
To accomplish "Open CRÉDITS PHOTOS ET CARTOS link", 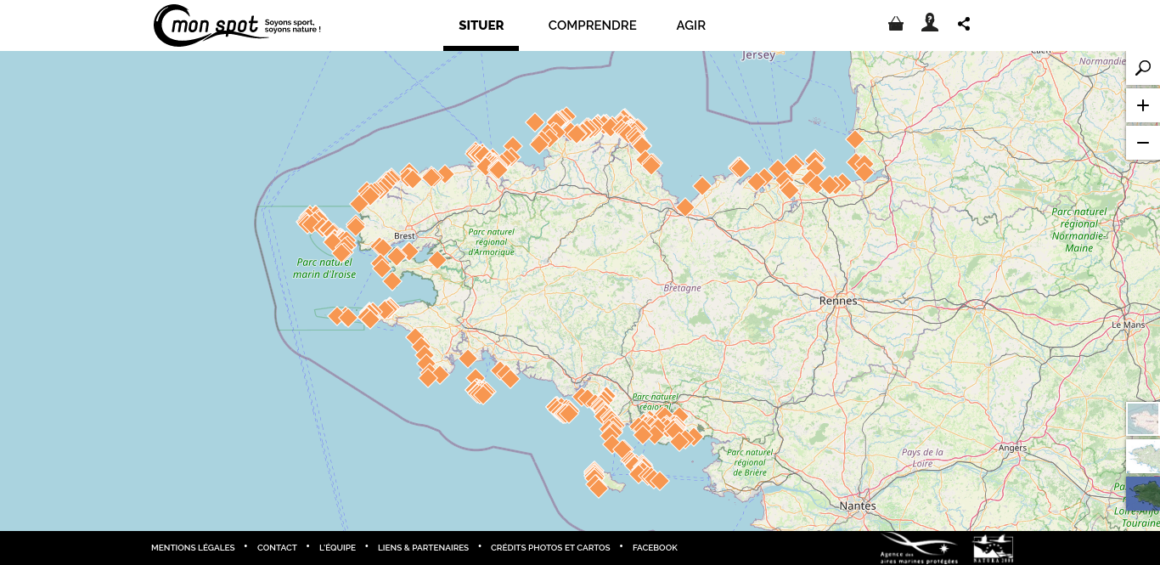I will (550, 548).
